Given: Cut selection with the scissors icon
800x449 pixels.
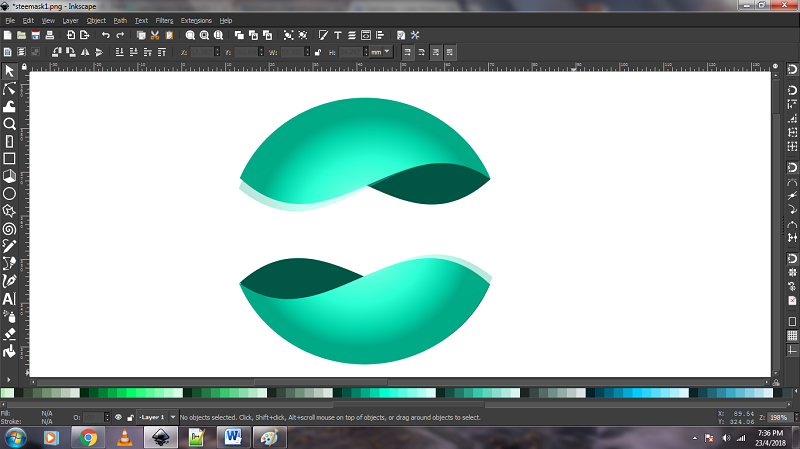Looking at the screenshot, I should tap(155, 35).
